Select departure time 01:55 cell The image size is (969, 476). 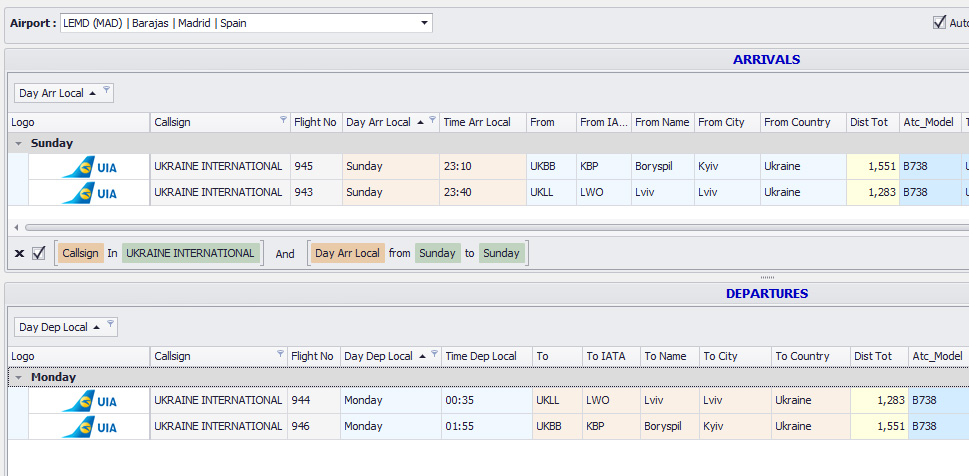pos(486,427)
